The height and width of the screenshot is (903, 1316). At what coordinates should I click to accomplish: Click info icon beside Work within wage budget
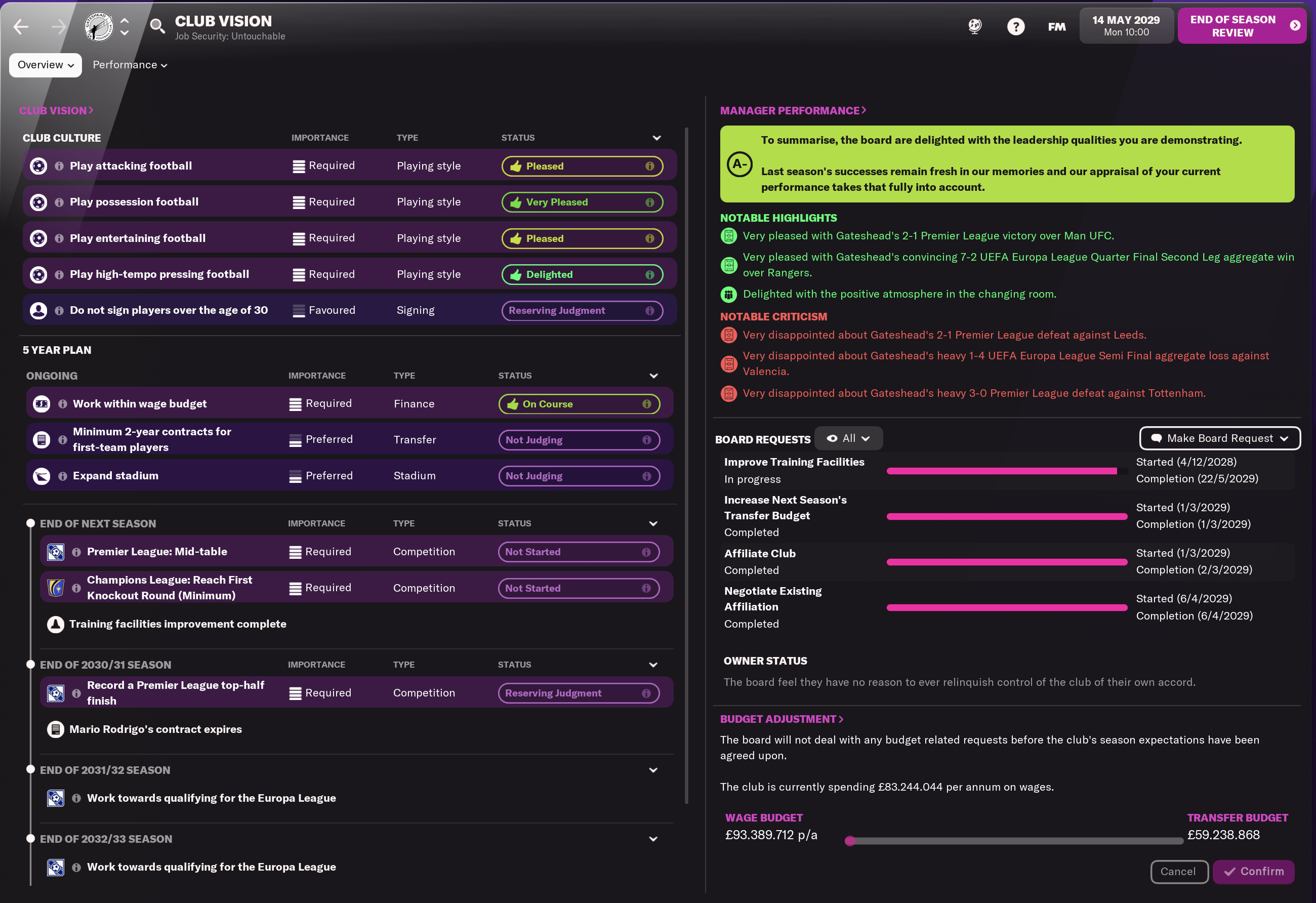[x=62, y=404]
